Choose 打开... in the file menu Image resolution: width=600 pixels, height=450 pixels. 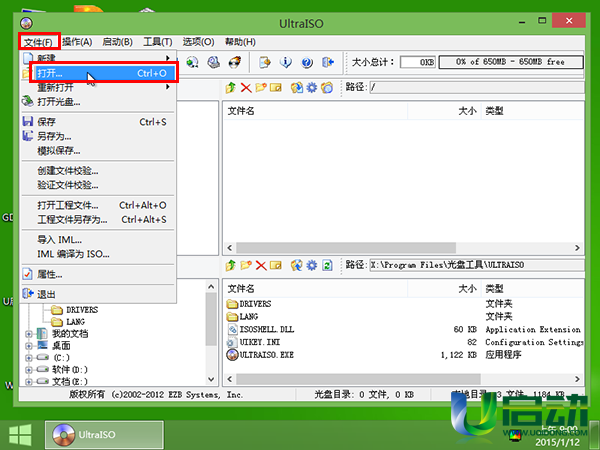[x=104, y=73]
